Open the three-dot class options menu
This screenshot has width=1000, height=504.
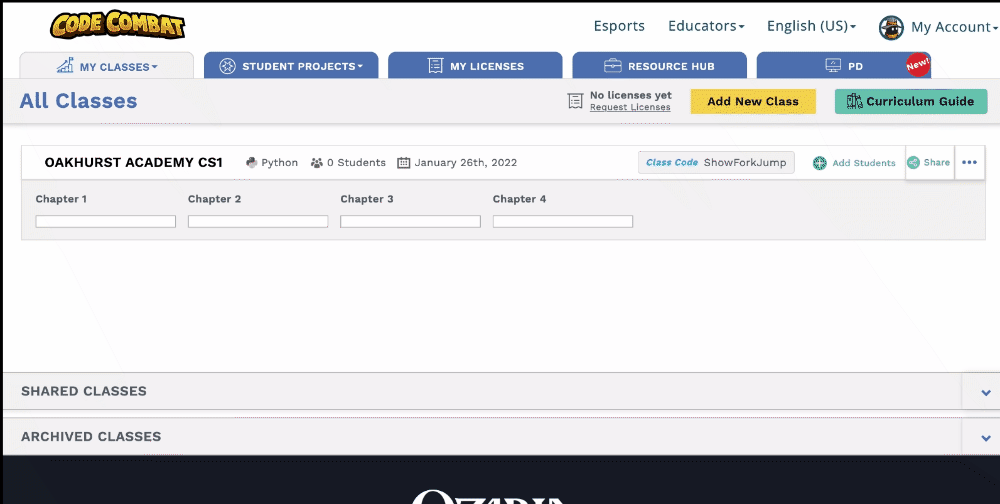point(969,163)
